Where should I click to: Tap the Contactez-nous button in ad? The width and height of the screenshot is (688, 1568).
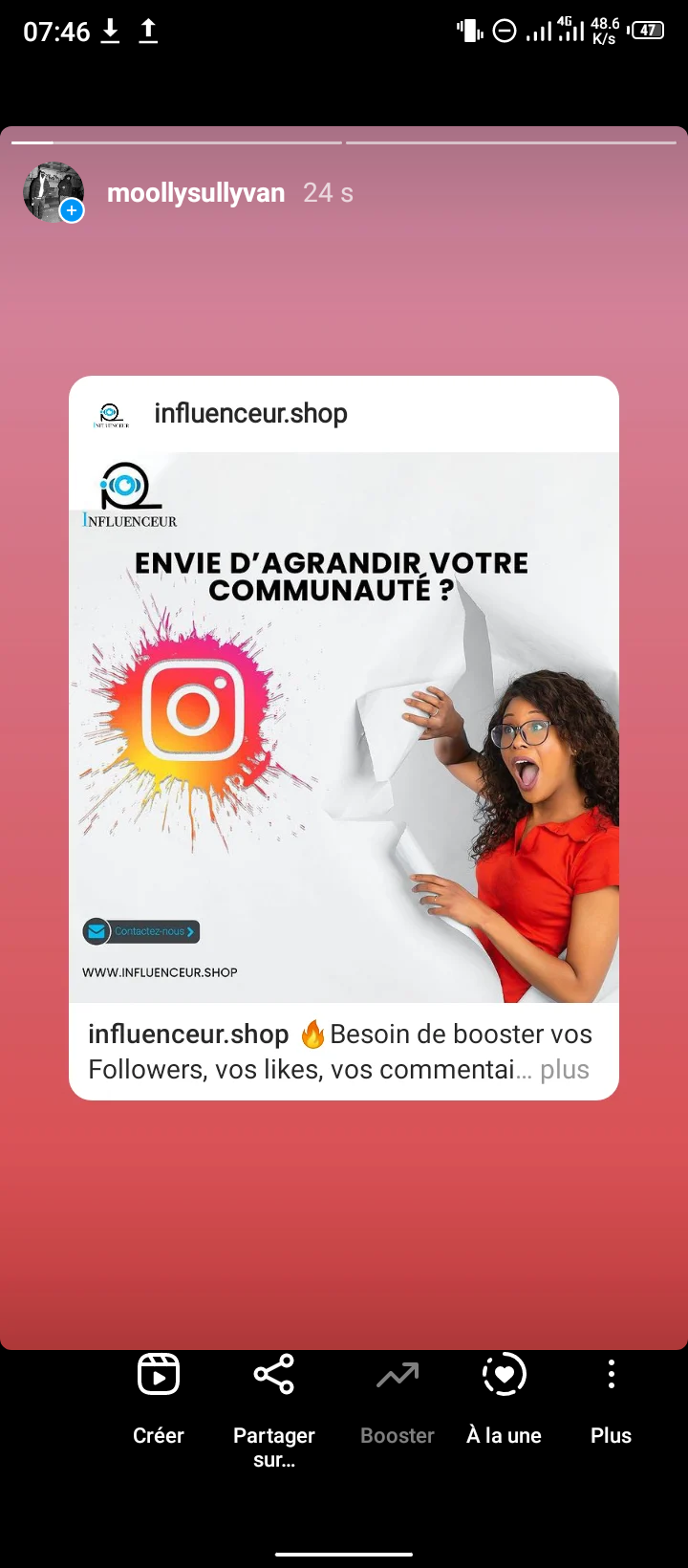point(141,931)
